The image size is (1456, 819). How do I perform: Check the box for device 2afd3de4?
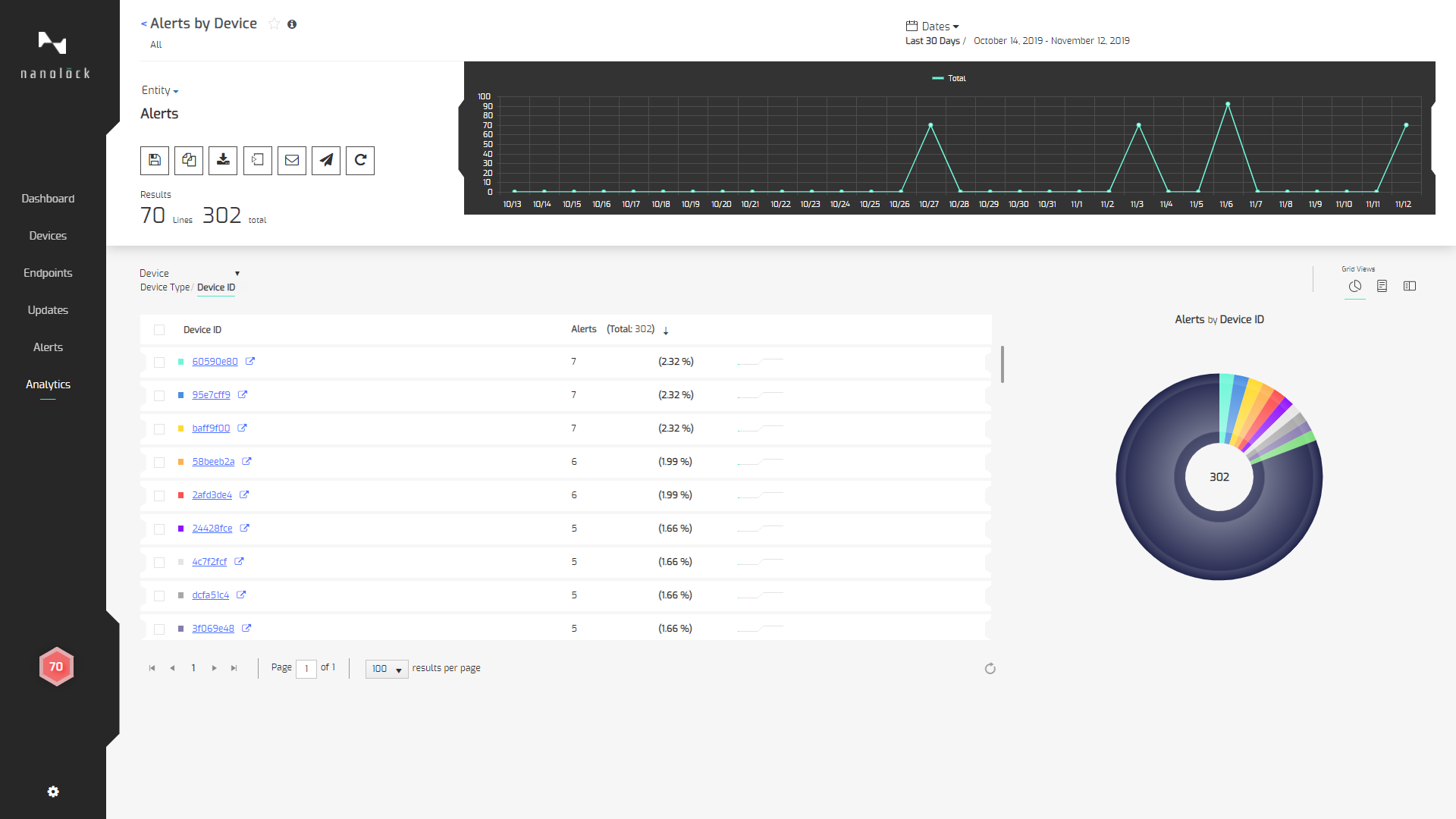tap(159, 496)
